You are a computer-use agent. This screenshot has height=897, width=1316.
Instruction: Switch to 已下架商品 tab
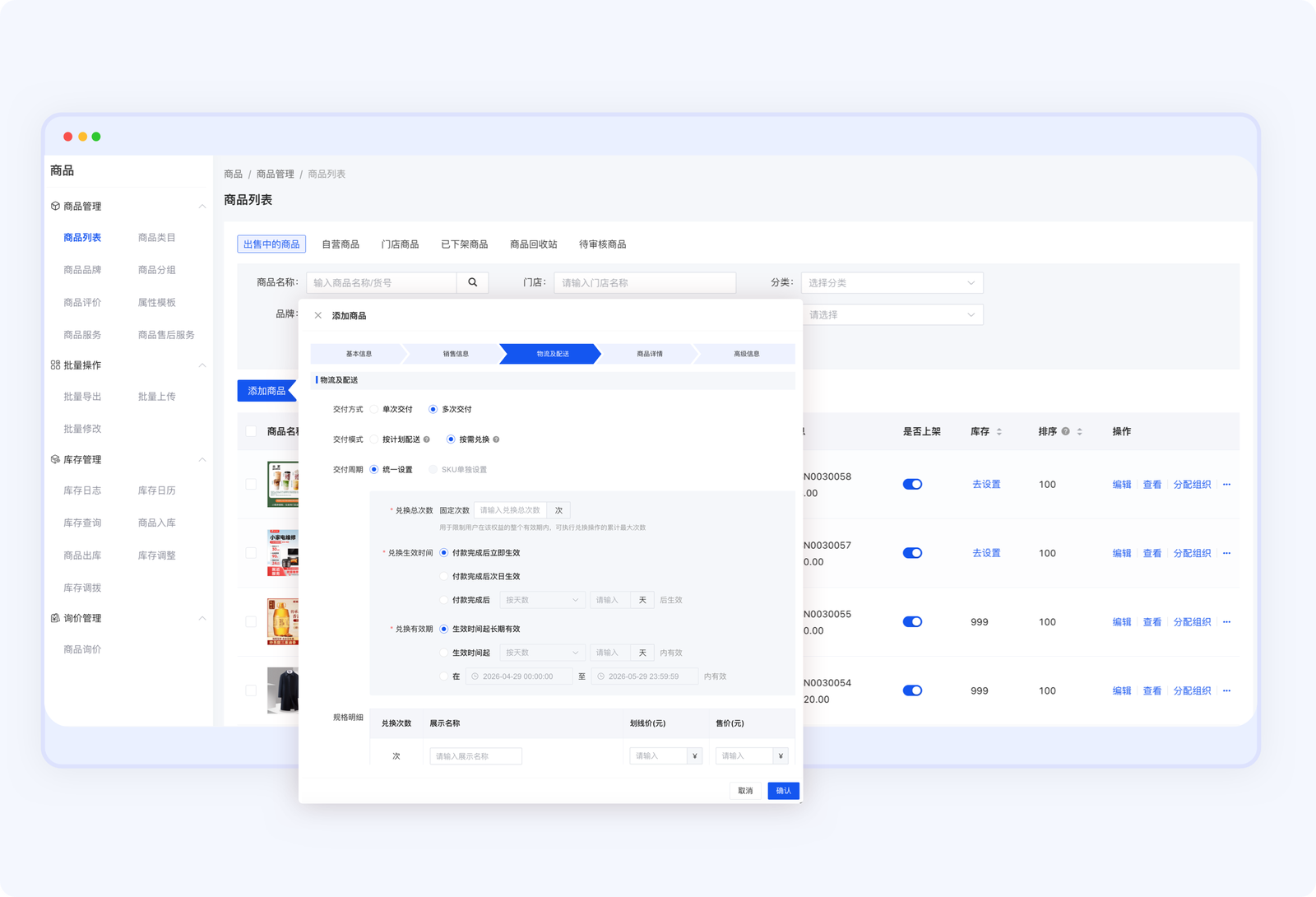tap(464, 244)
